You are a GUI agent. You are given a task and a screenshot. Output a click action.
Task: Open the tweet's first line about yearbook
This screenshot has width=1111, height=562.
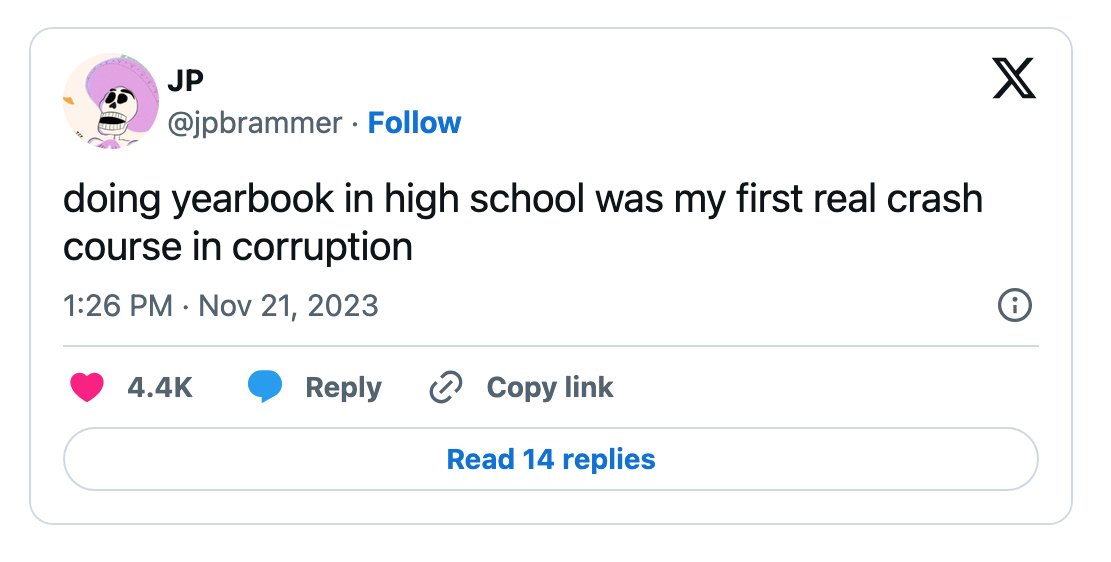[x=523, y=198]
